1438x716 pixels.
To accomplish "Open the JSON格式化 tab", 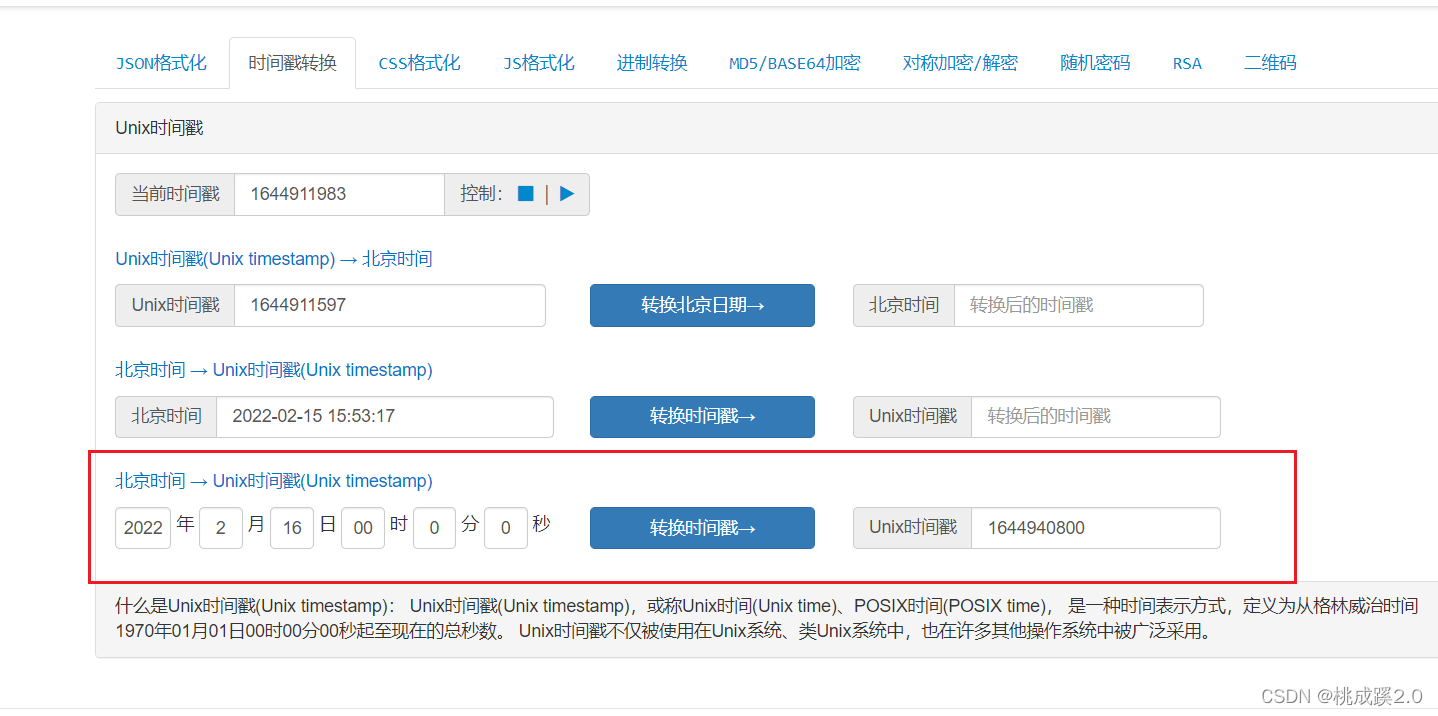I will 161,63.
